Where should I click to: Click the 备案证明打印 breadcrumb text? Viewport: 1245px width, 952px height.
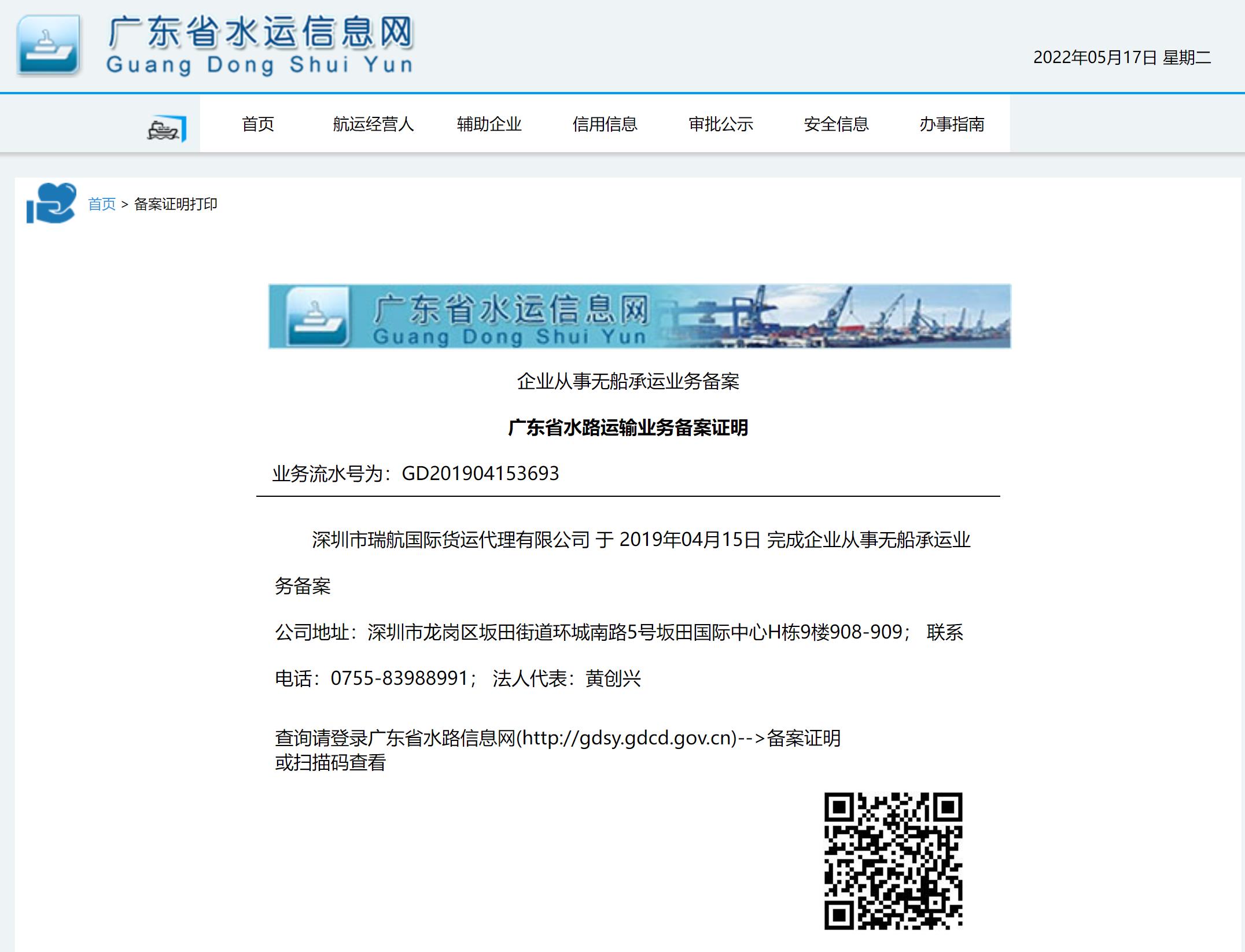pyautogui.click(x=175, y=204)
